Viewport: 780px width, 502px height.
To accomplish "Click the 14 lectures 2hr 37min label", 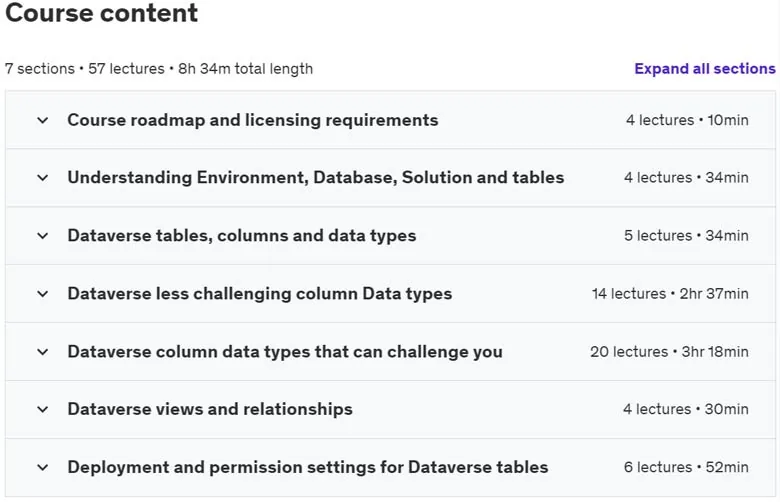I will coord(670,294).
